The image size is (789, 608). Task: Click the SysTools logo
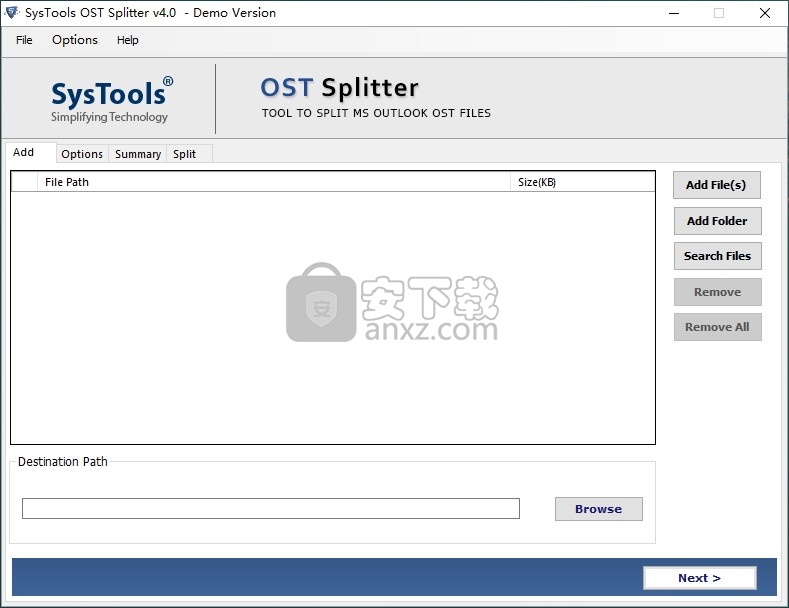point(112,100)
